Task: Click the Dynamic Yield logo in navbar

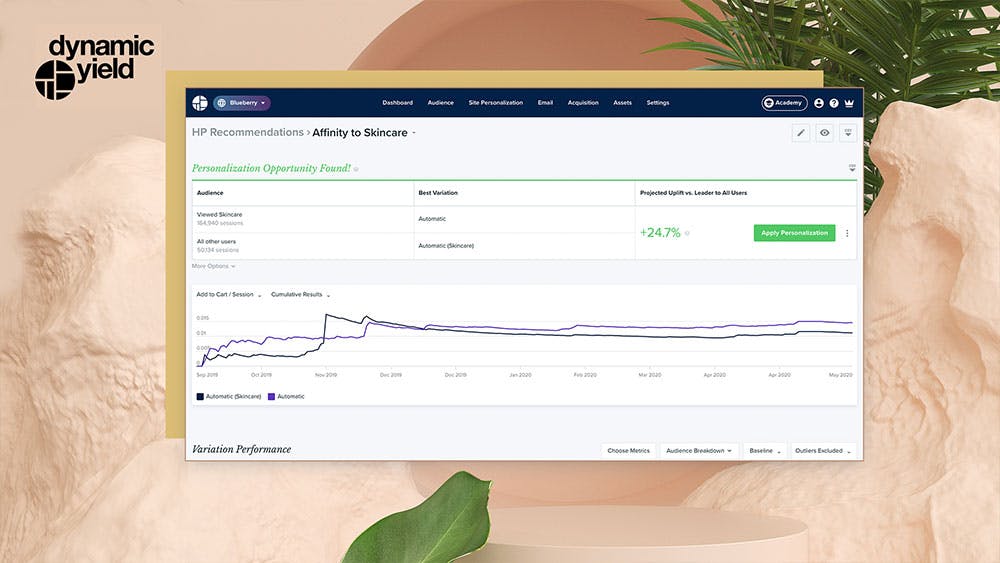Action: pos(200,103)
